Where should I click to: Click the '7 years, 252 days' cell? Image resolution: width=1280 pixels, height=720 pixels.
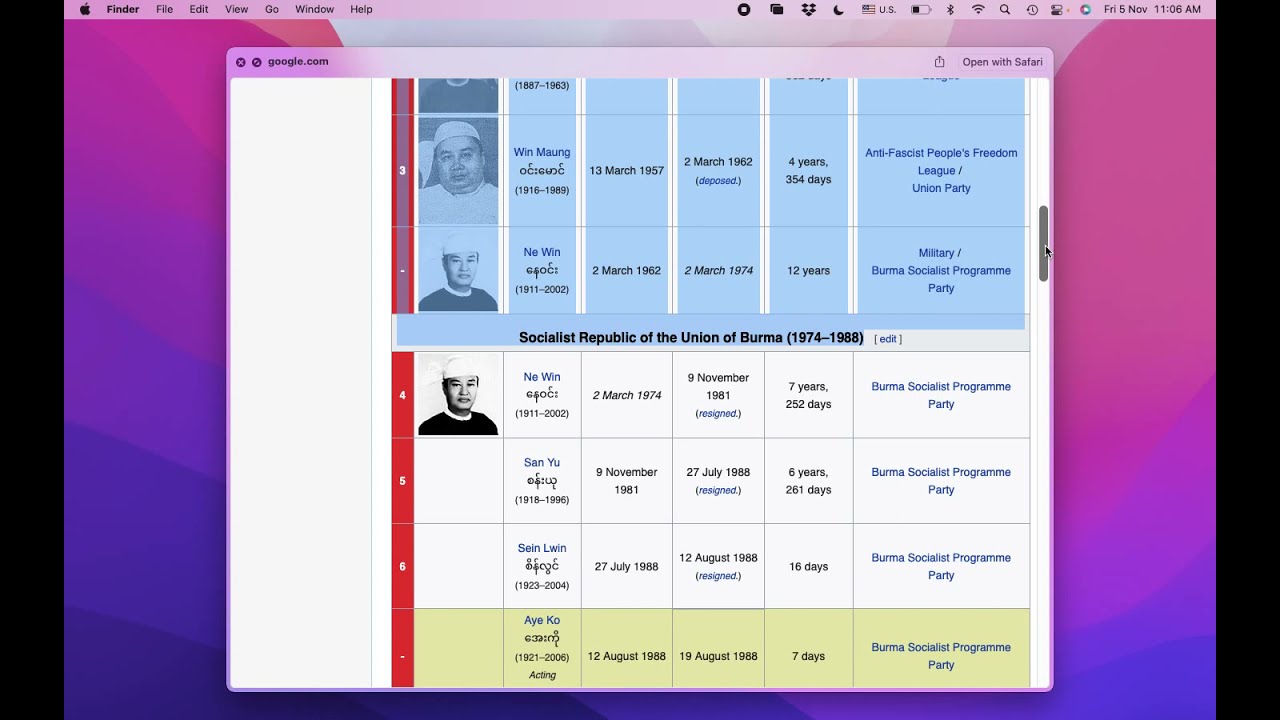tap(808, 395)
